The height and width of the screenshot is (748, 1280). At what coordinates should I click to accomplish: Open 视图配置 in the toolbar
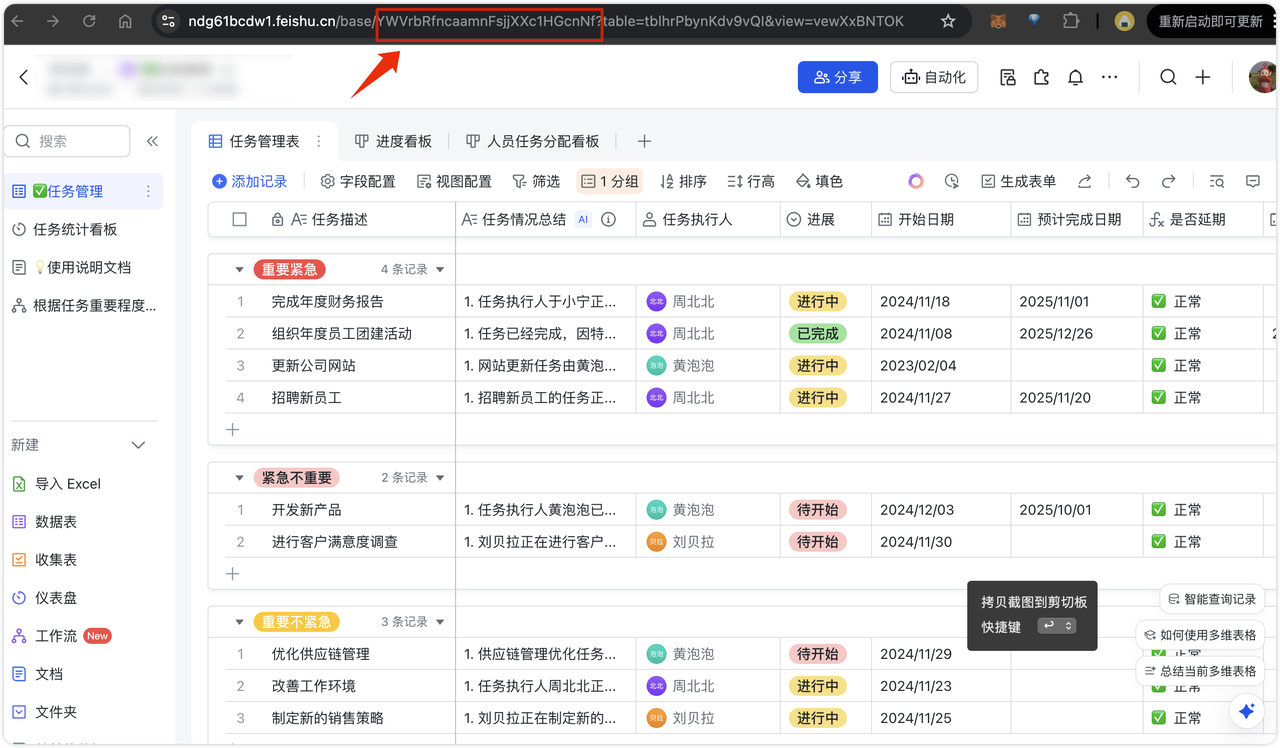(454, 181)
